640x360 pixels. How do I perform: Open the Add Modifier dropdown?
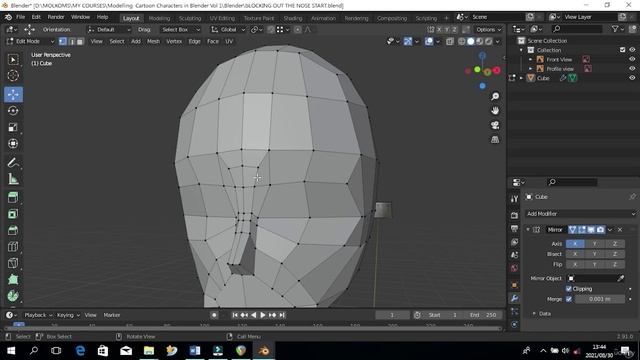click(x=580, y=214)
